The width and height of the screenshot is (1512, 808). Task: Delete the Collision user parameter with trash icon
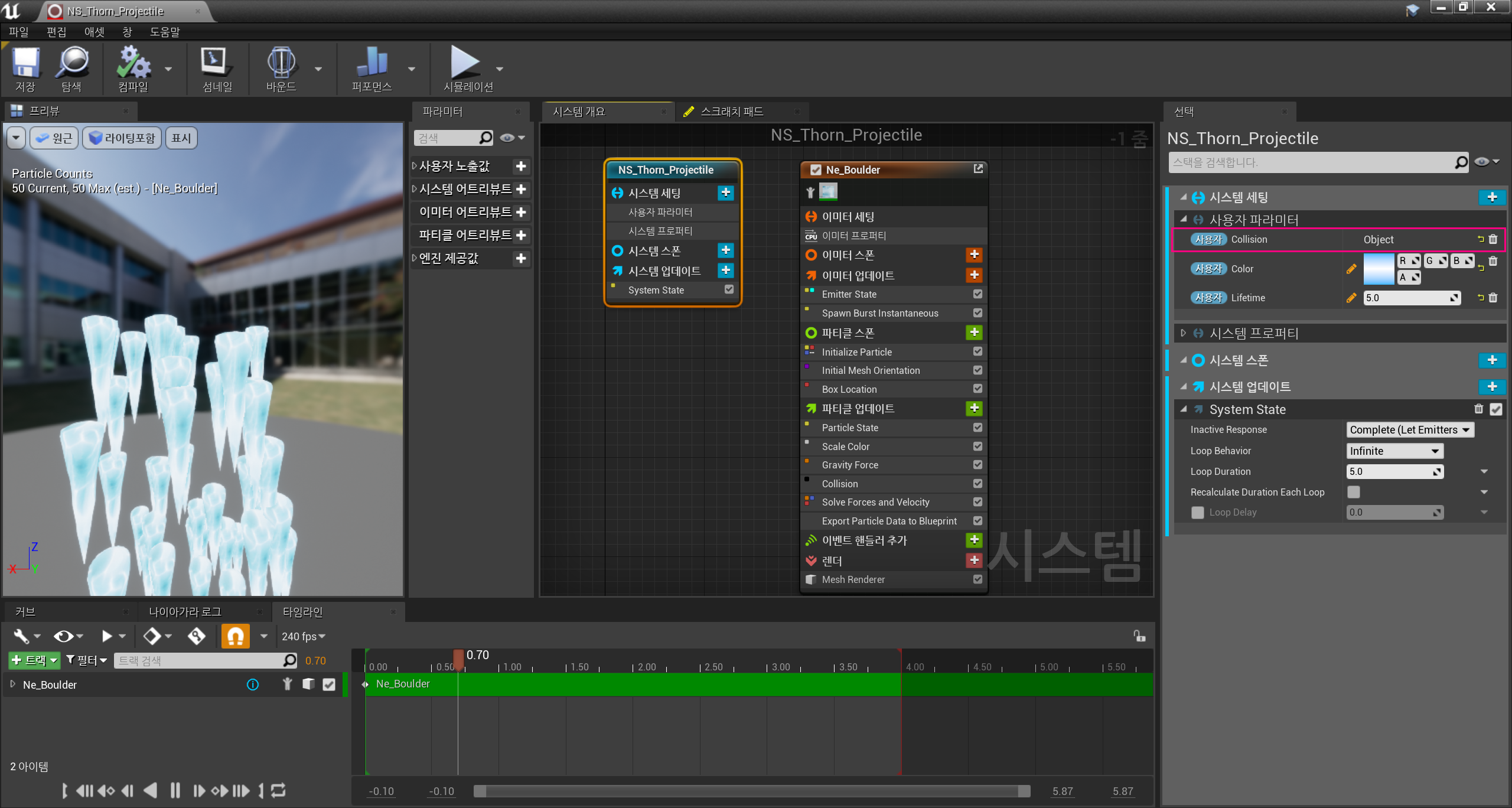pyautogui.click(x=1493, y=239)
